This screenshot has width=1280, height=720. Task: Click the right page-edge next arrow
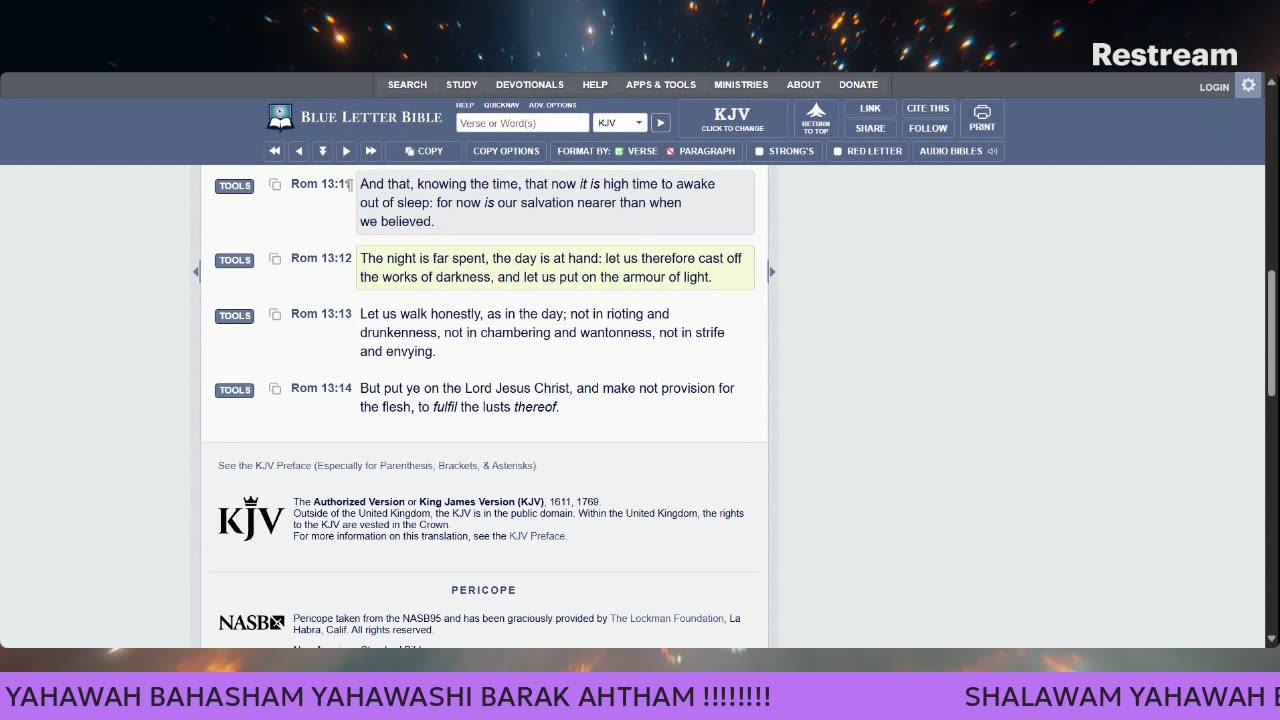[771, 272]
